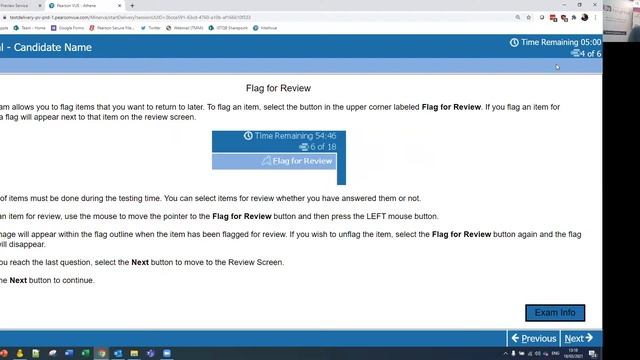640x360 pixels.
Task: Open the Outlook icon in the taskbar
Action: pos(118,353)
